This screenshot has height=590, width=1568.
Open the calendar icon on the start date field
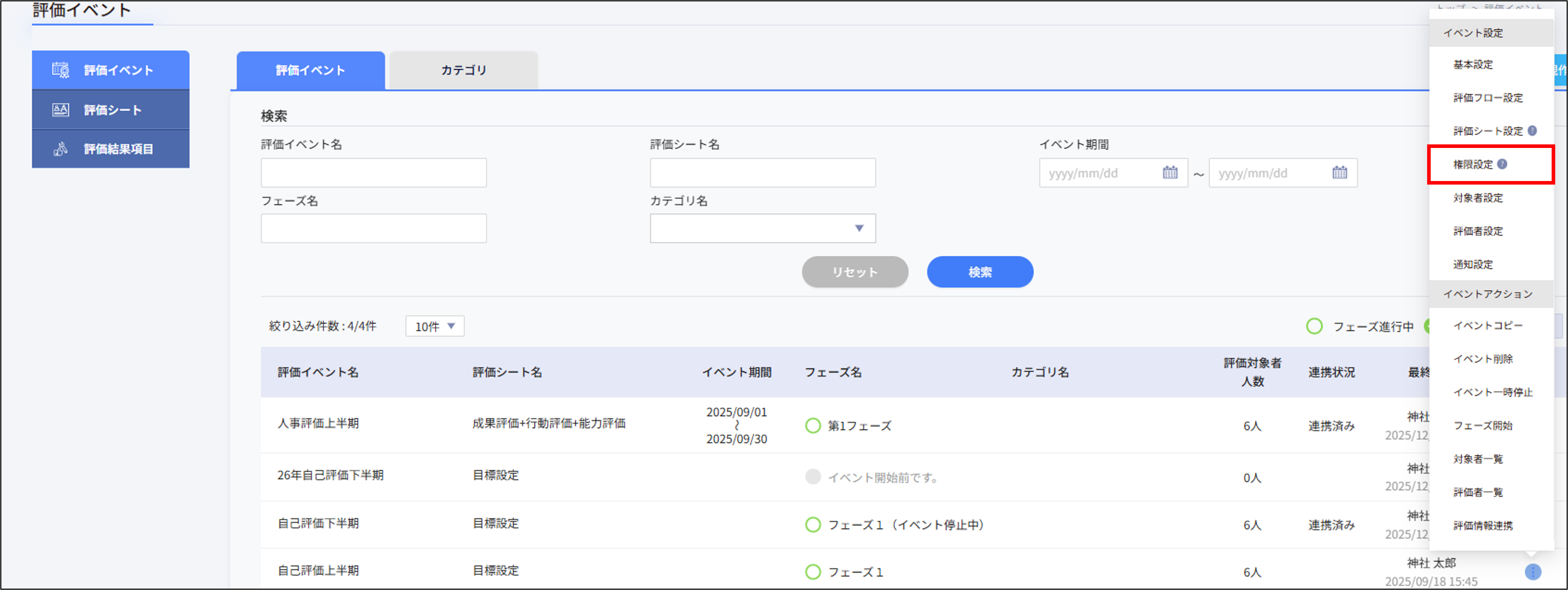[x=1171, y=173]
